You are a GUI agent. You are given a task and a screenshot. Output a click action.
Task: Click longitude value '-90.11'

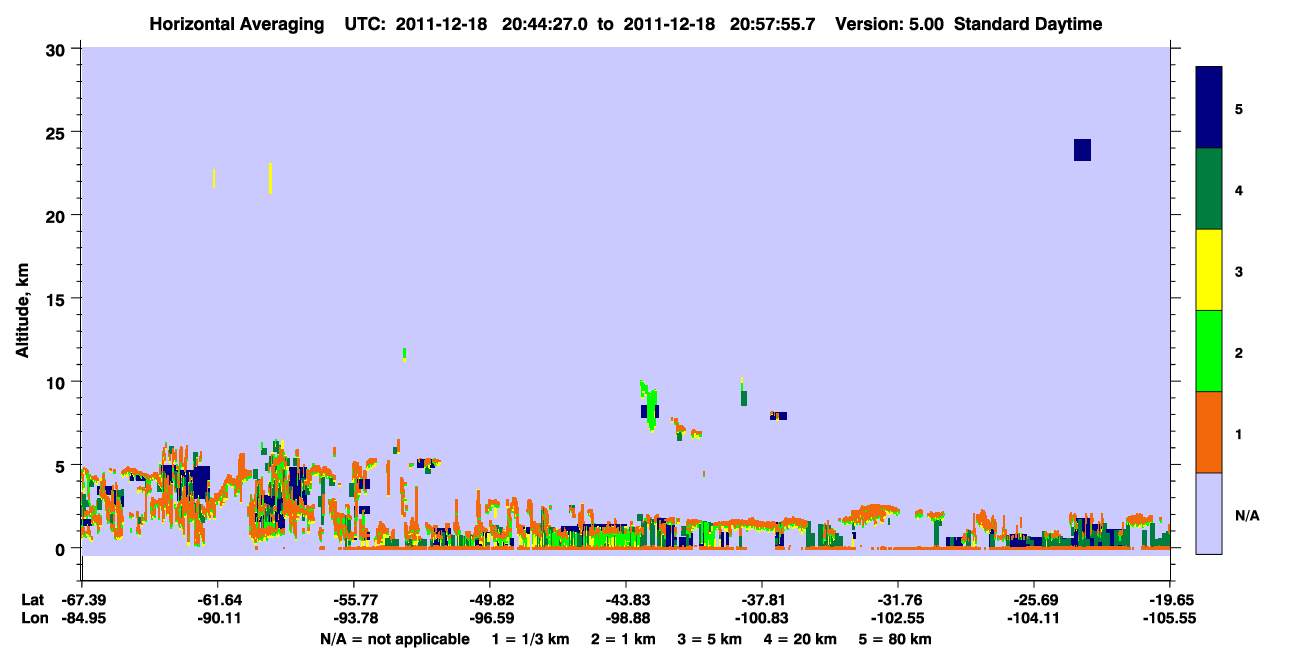218,618
